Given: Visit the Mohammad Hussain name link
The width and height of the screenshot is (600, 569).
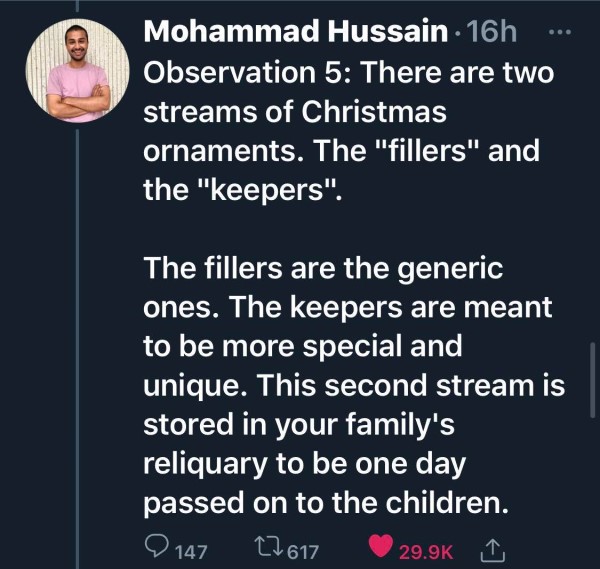Looking at the screenshot, I should tap(295, 32).
